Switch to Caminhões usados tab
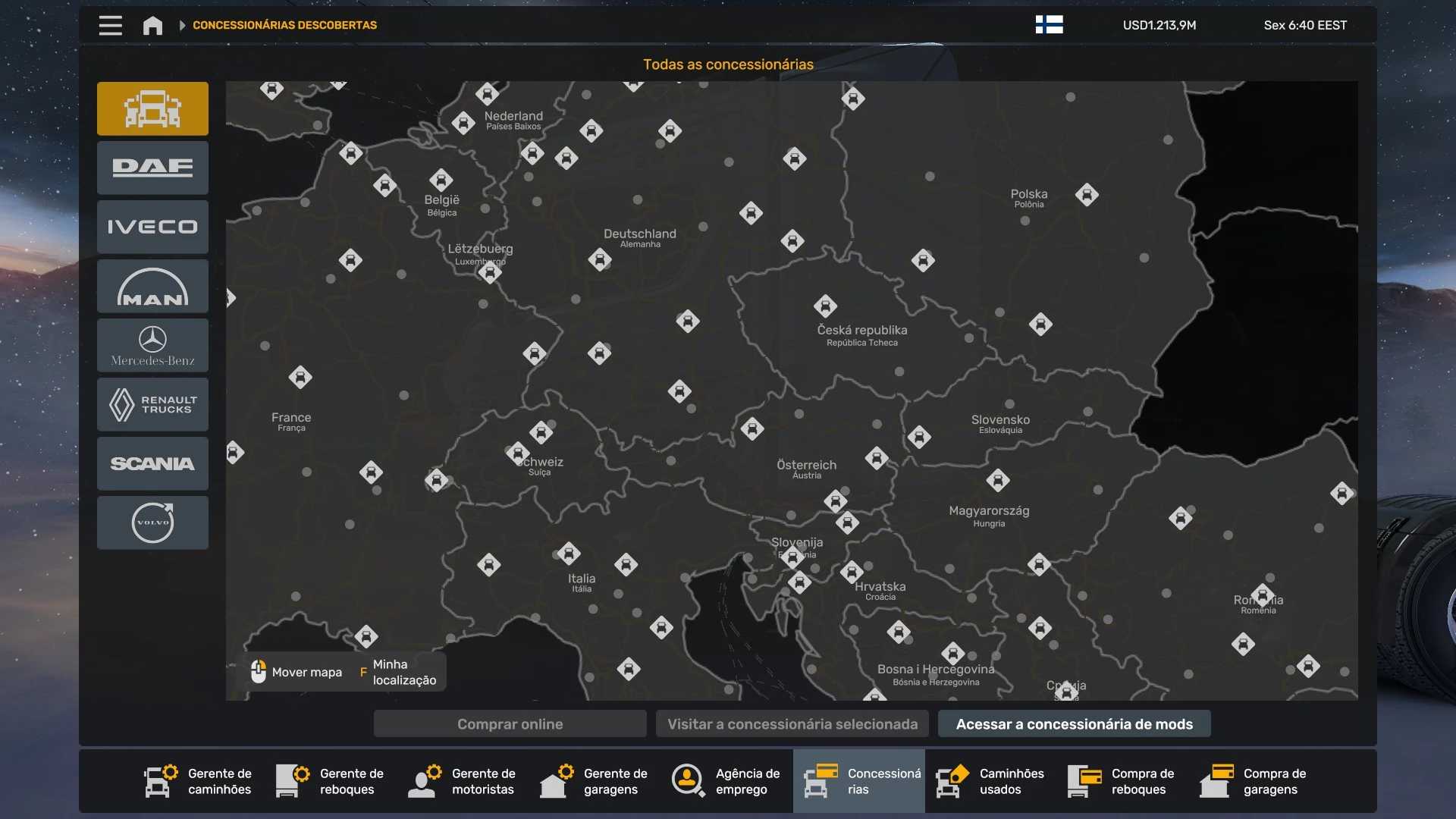This screenshot has height=819, width=1456. [x=990, y=781]
